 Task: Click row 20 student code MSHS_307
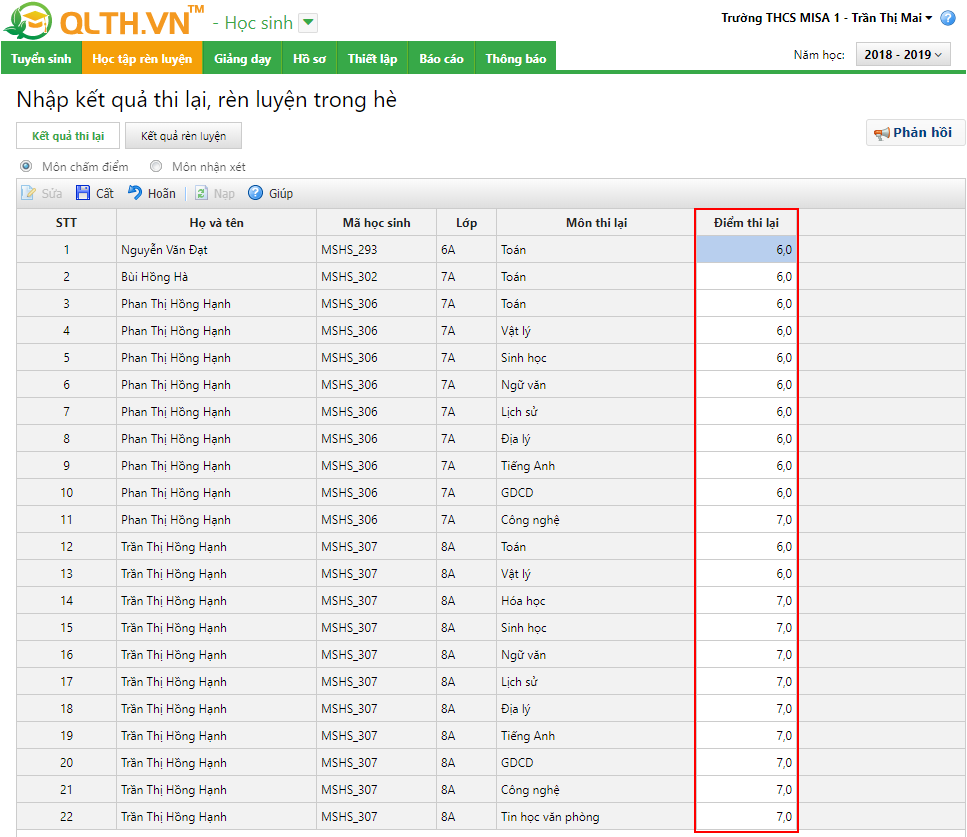(349, 763)
